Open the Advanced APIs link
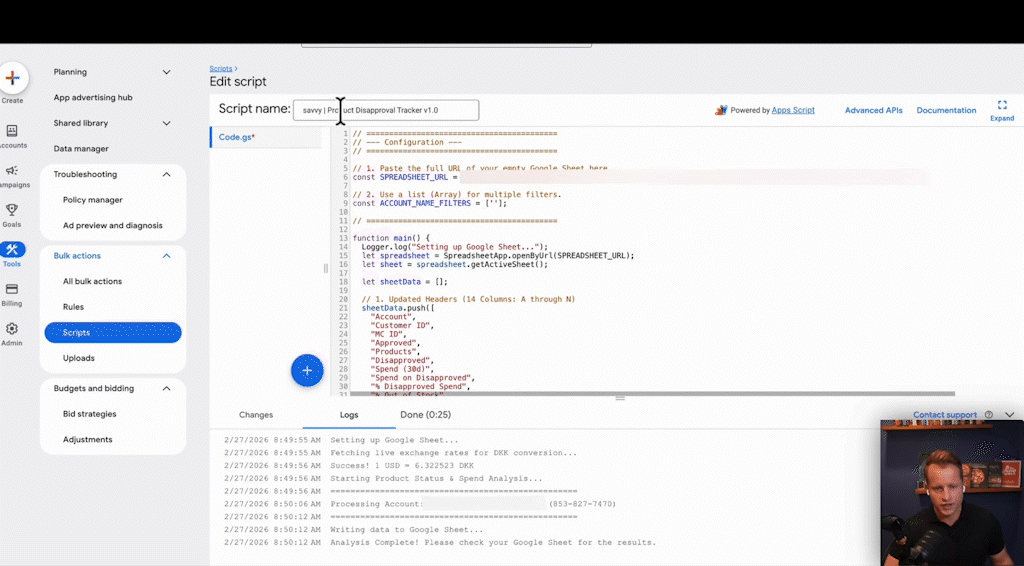The height and width of the screenshot is (566, 1024). (x=873, y=110)
